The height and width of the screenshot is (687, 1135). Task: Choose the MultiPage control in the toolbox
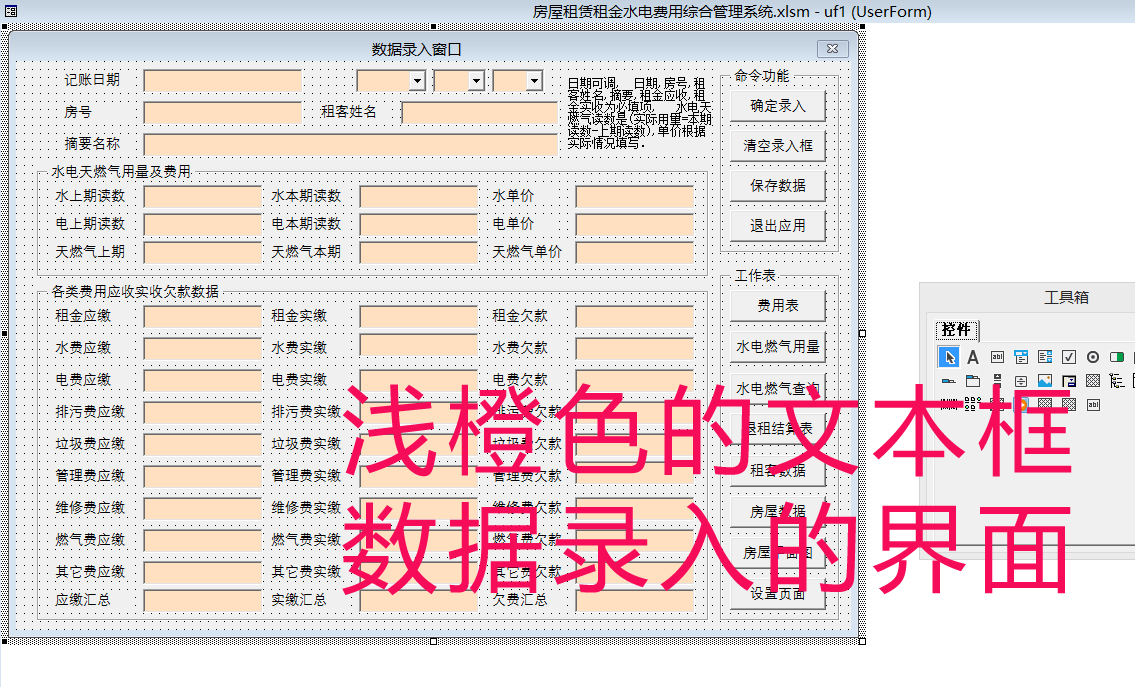click(973, 381)
